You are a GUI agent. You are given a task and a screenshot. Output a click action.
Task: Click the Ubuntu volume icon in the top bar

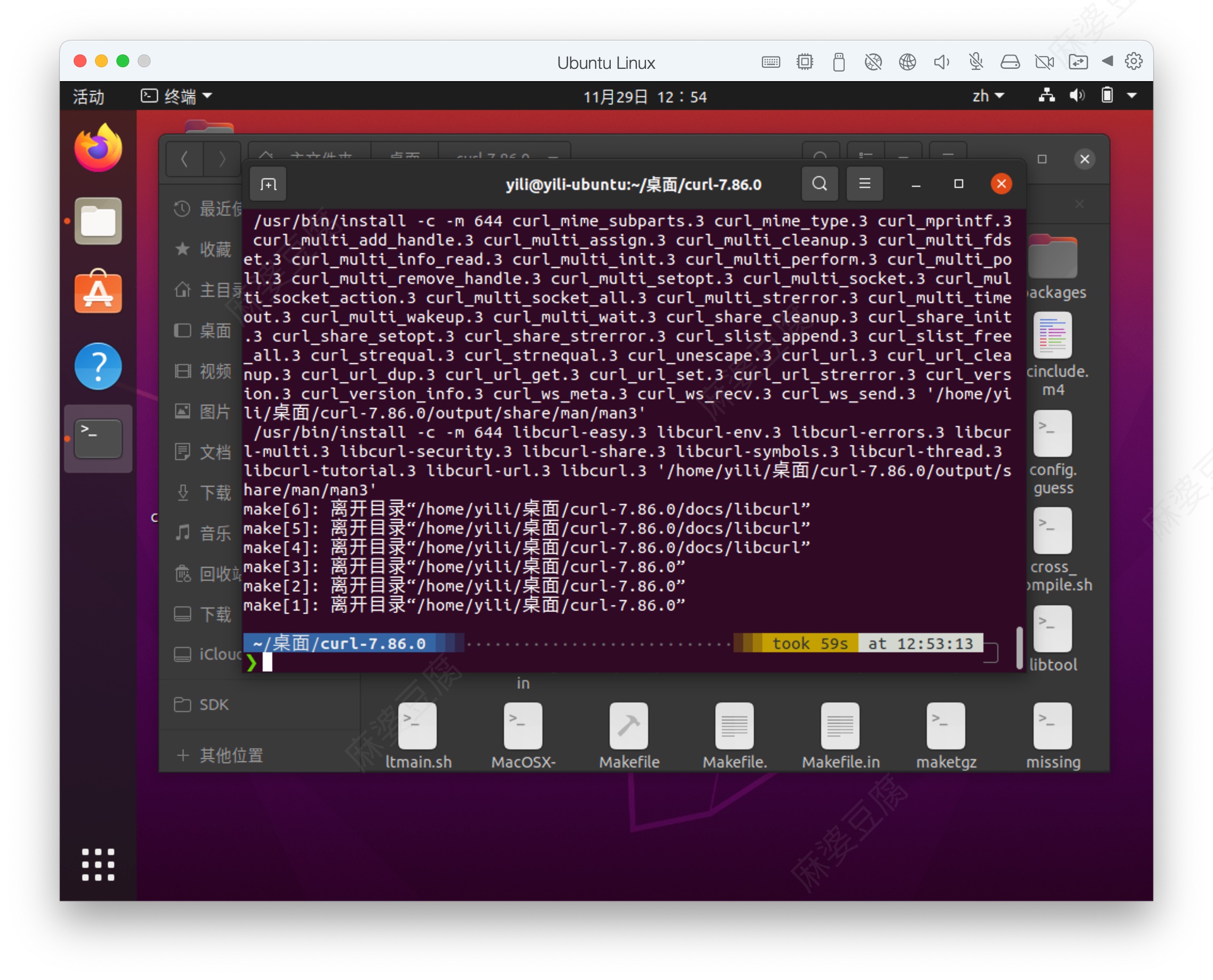(1077, 96)
